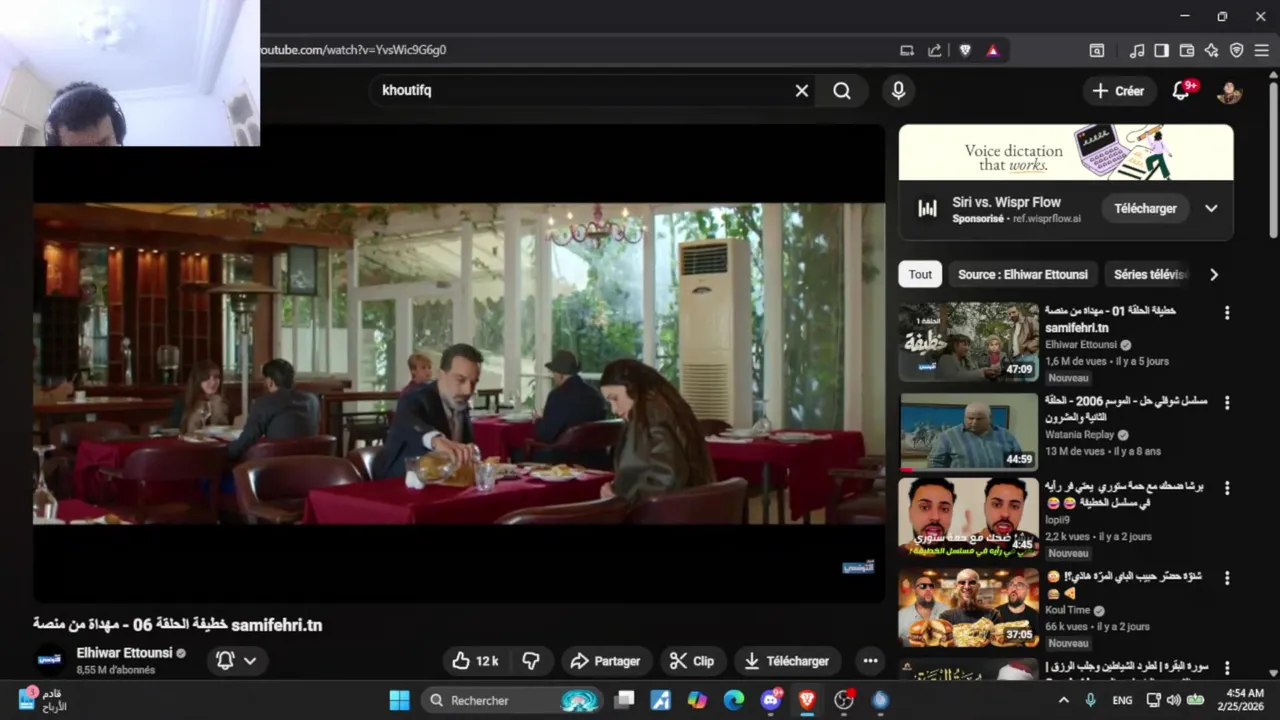This screenshot has height=720, width=1280.
Task: Click Télécharger on Wispr Flow ad
Action: [x=1145, y=209]
